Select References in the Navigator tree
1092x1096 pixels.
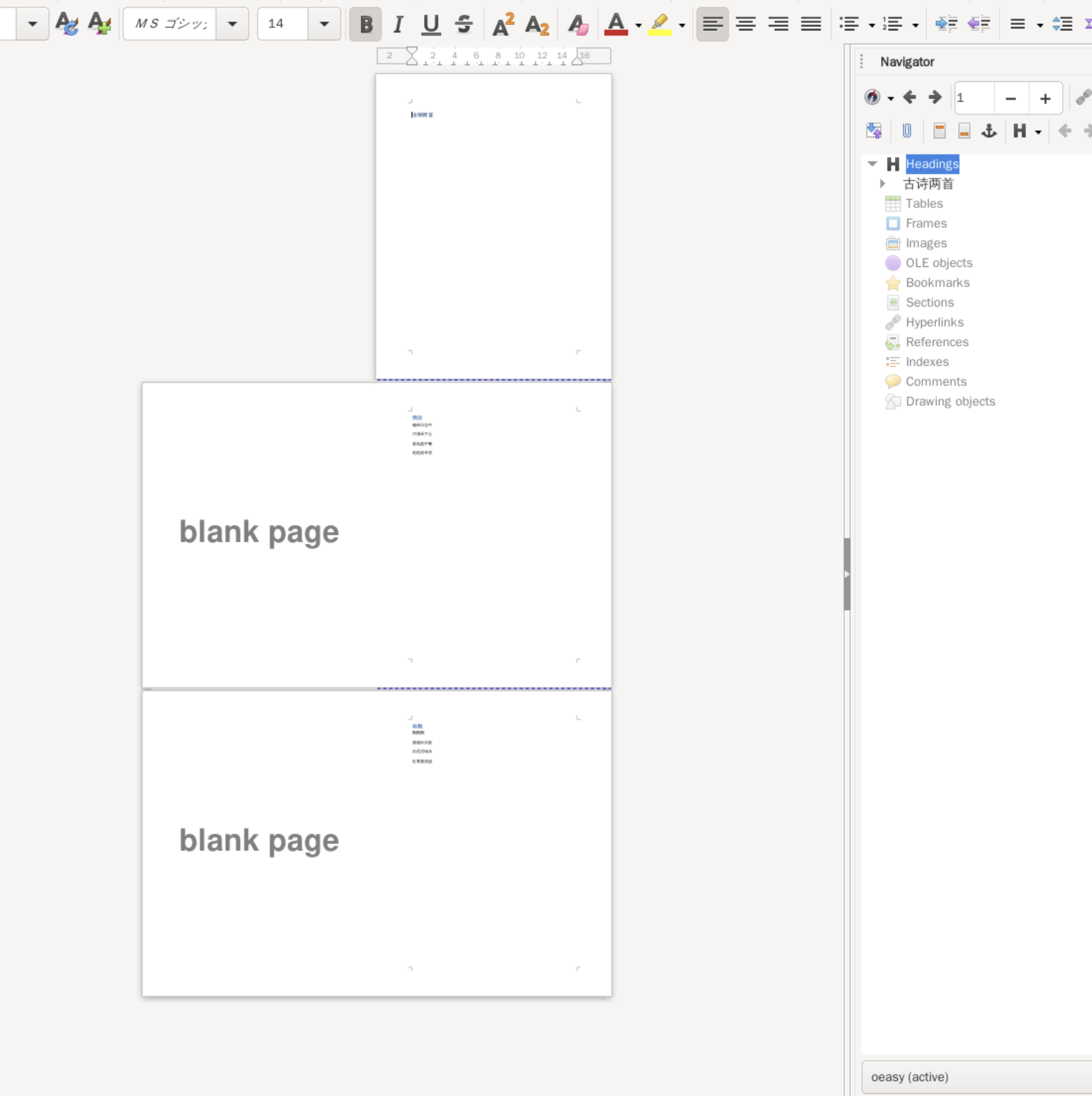coord(937,342)
